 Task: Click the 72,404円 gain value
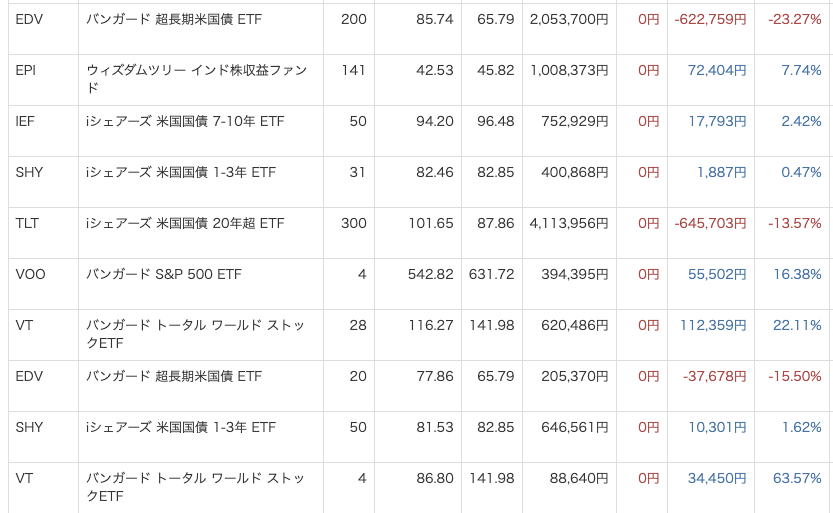pos(717,70)
